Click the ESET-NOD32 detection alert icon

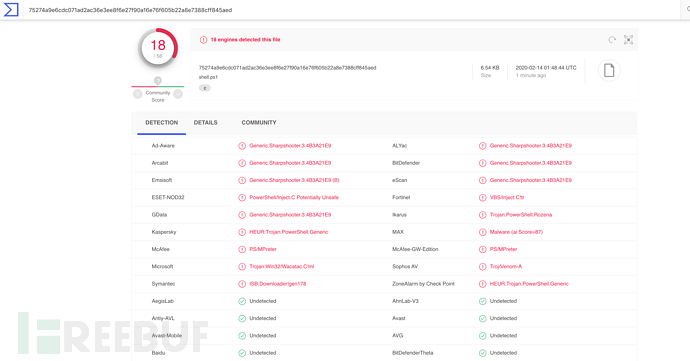(x=242, y=198)
